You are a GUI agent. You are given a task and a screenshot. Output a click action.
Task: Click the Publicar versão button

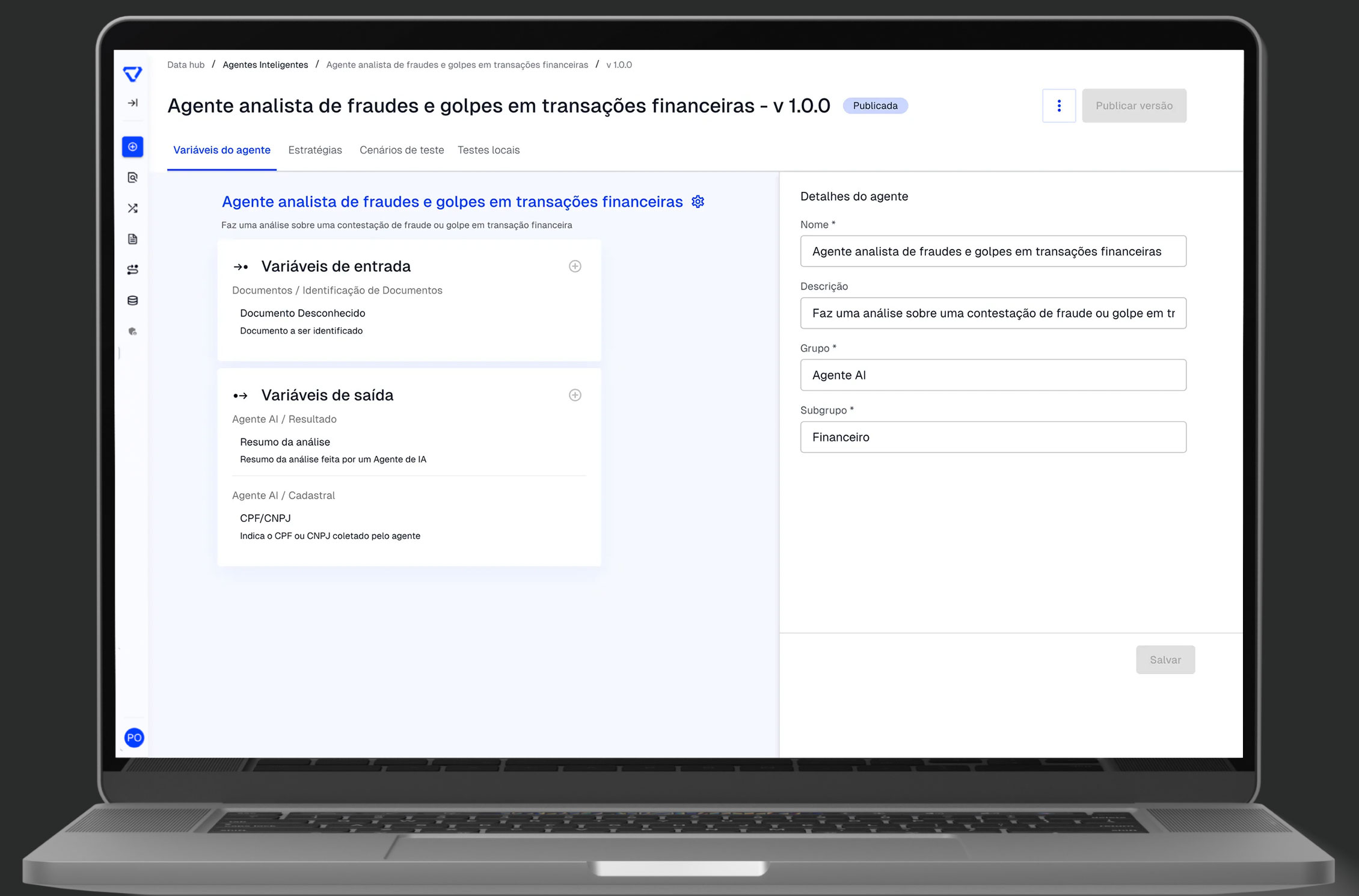pyautogui.click(x=1134, y=106)
